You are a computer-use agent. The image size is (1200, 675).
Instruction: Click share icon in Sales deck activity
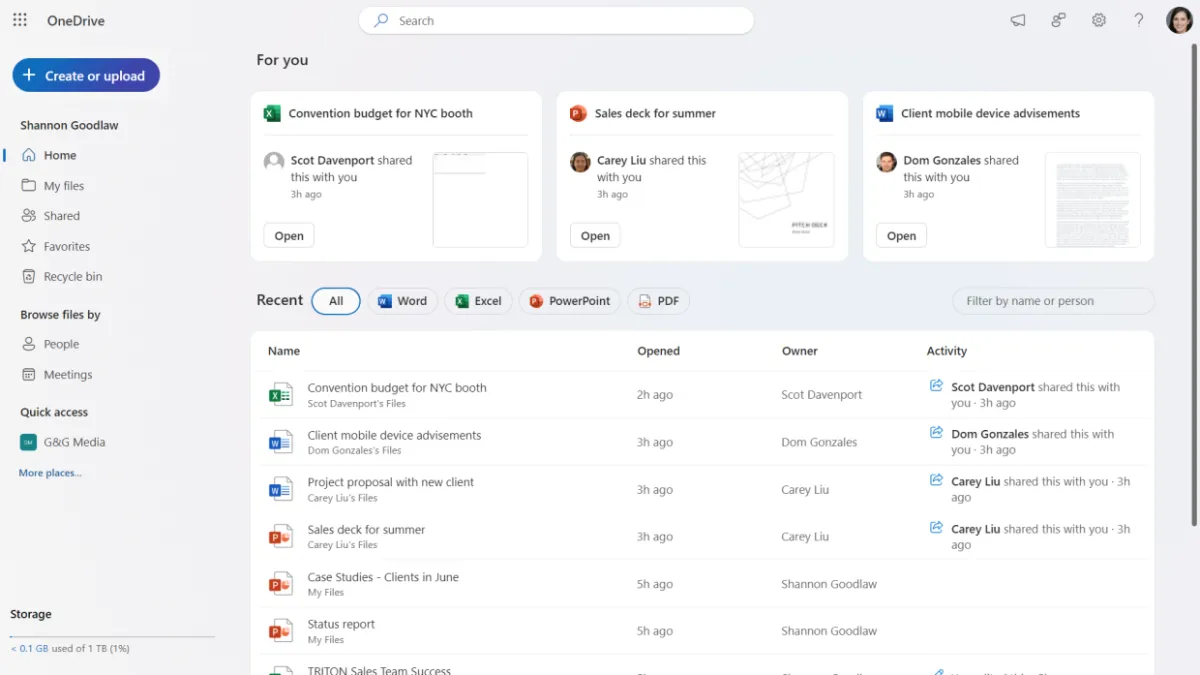coord(936,527)
